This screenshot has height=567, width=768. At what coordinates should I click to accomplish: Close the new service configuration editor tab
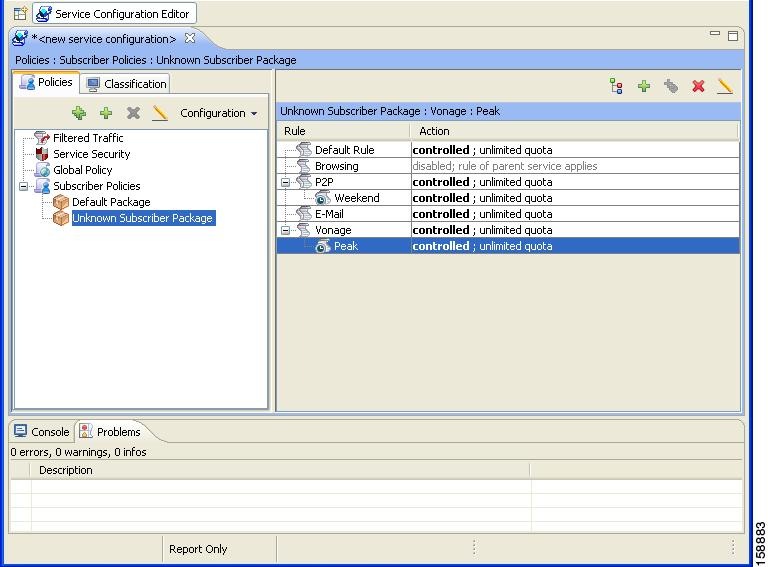tap(190, 39)
